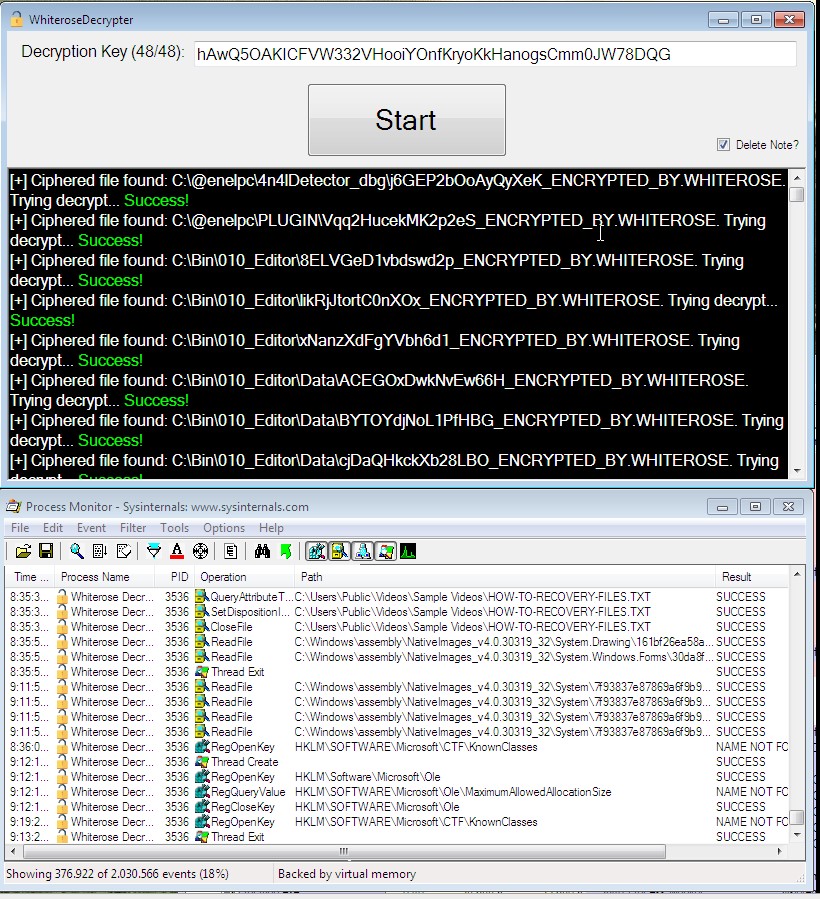Click the Jump To Object green arrow

(286, 552)
